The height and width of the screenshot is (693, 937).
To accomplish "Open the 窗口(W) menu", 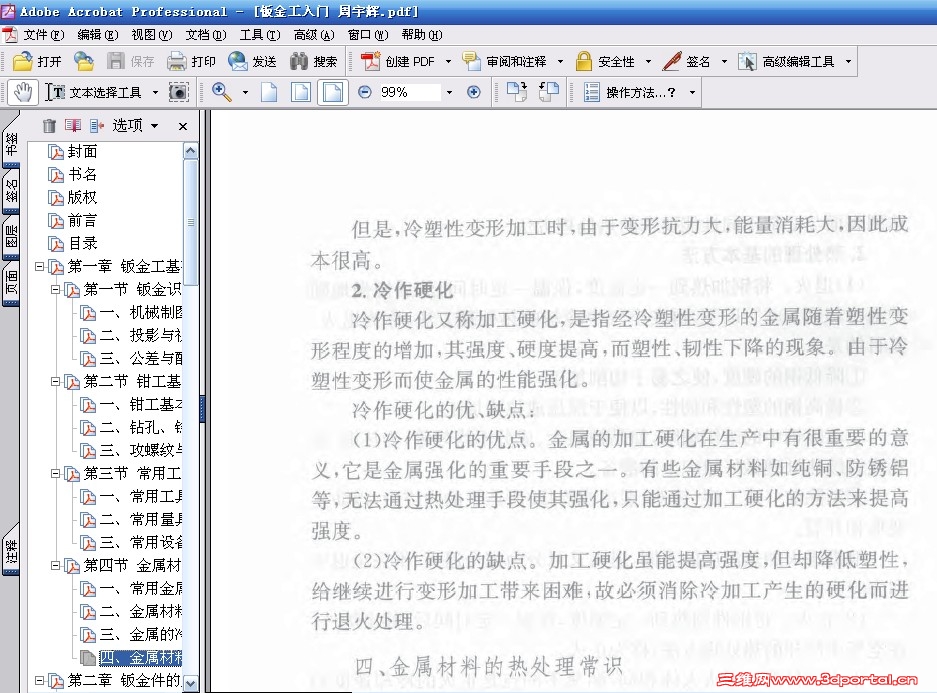I will (368, 35).
